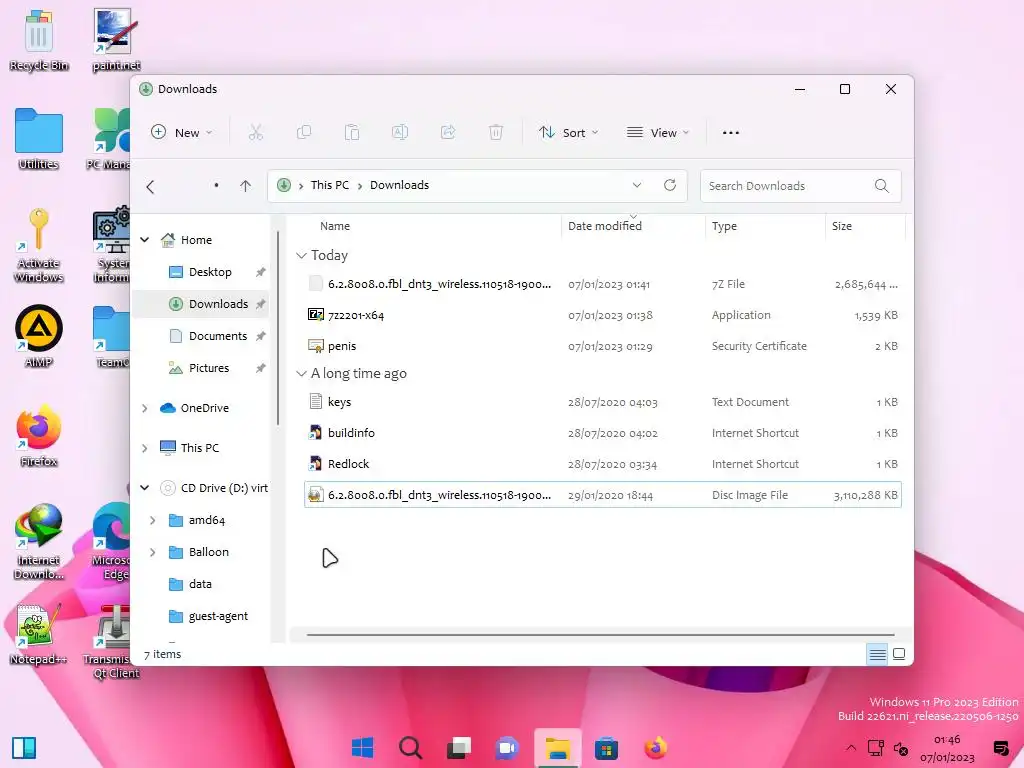Click This PC in the address breadcrumb

pos(330,185)
